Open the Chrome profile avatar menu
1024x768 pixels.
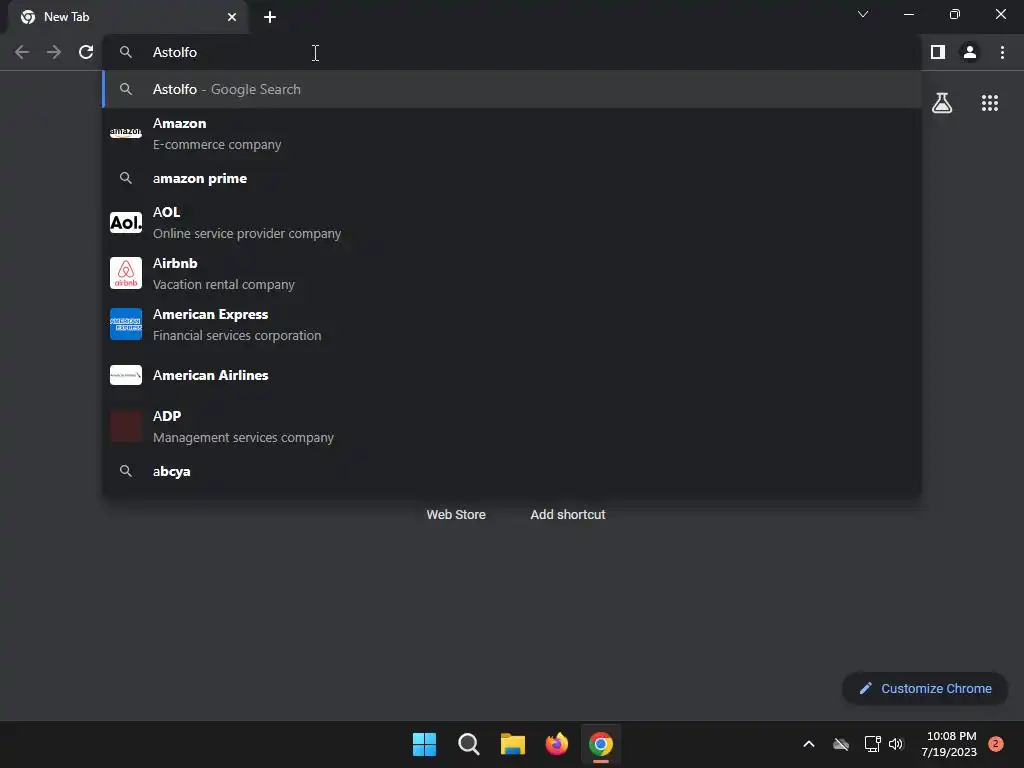pyautogui.click(x=970, y=52)
